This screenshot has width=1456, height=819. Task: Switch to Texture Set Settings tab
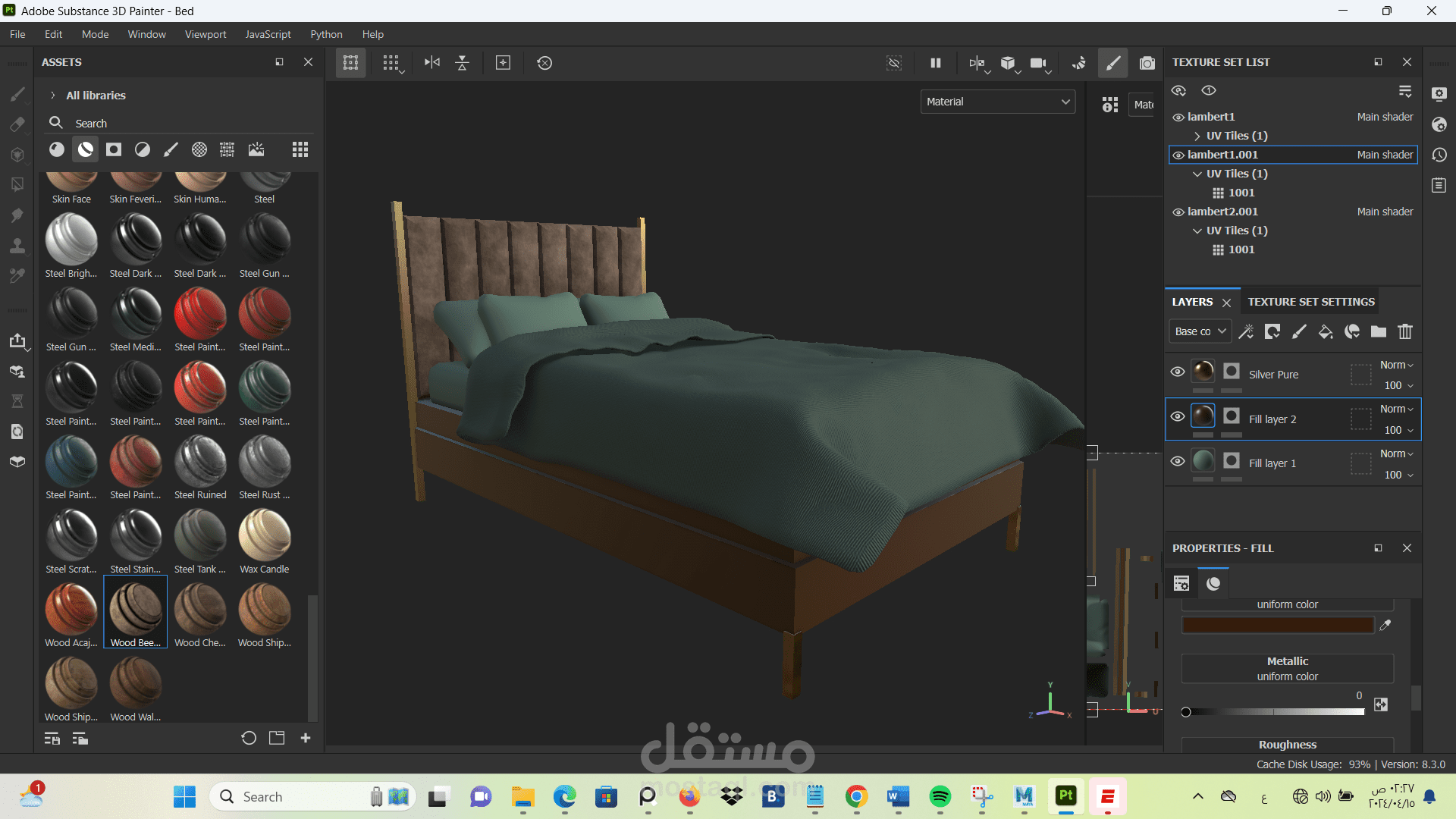point(1310,302)
